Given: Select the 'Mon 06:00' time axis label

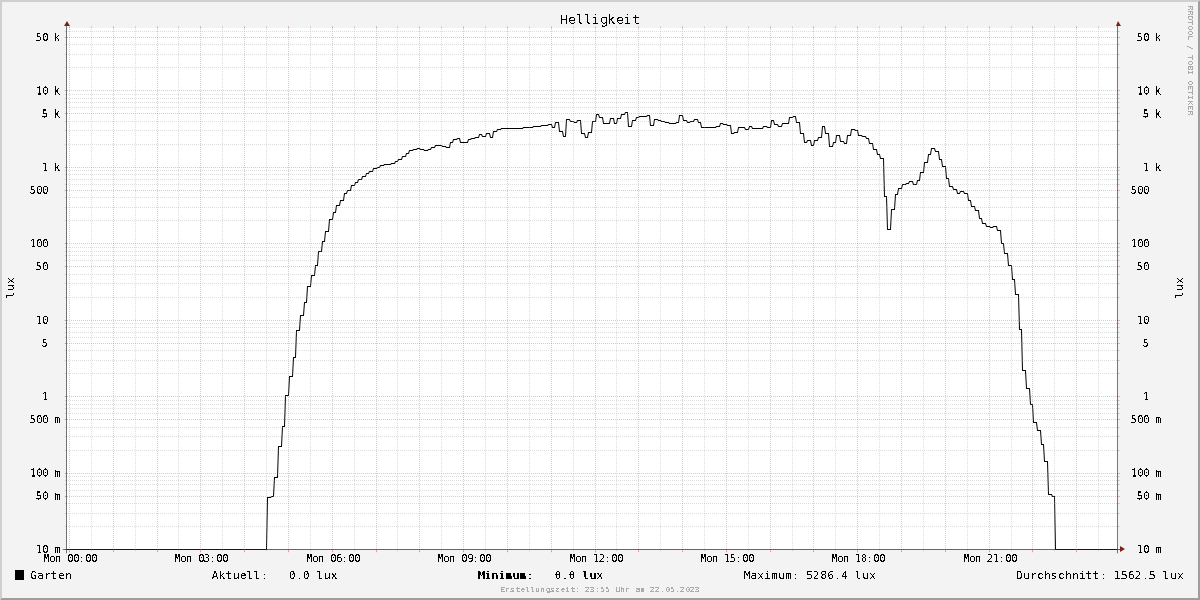Looking at the screenshot, I should pos(333,559).
